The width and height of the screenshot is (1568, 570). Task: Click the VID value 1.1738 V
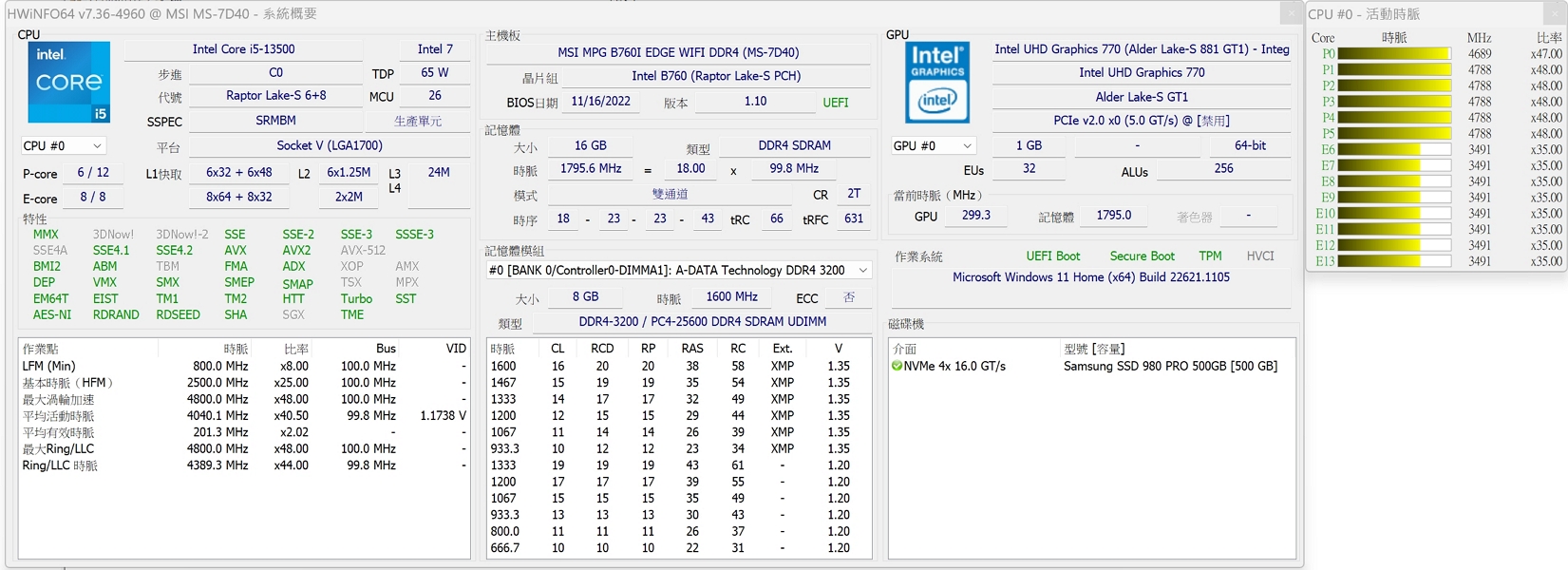pos(443,416)
